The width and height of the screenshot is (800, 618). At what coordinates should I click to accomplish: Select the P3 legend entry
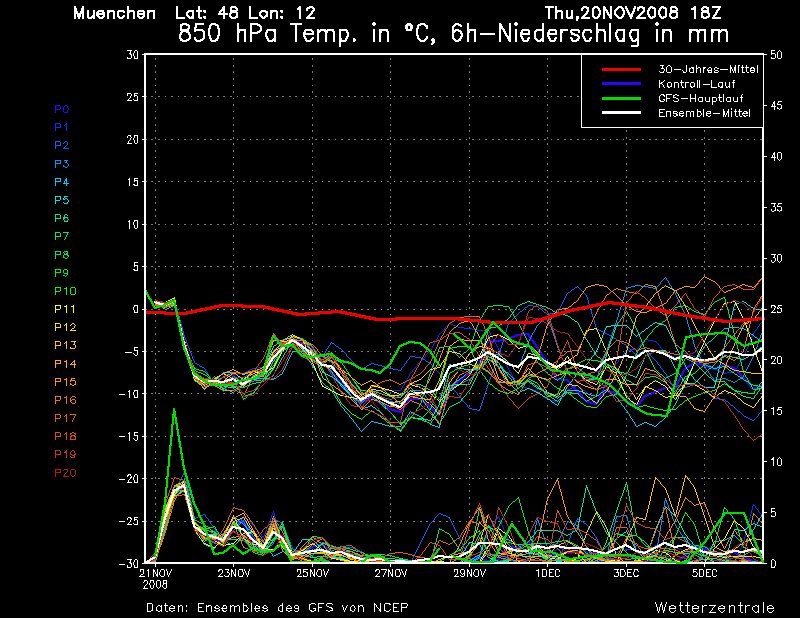pos(62,164)
